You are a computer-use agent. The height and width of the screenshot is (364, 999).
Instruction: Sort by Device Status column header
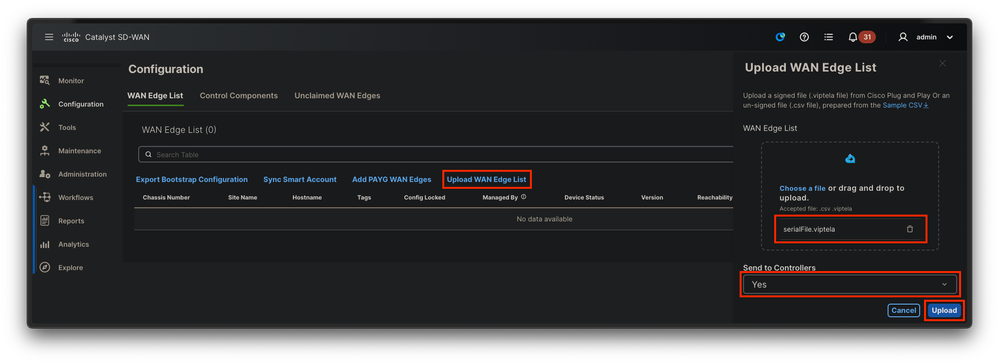point(584,198)
